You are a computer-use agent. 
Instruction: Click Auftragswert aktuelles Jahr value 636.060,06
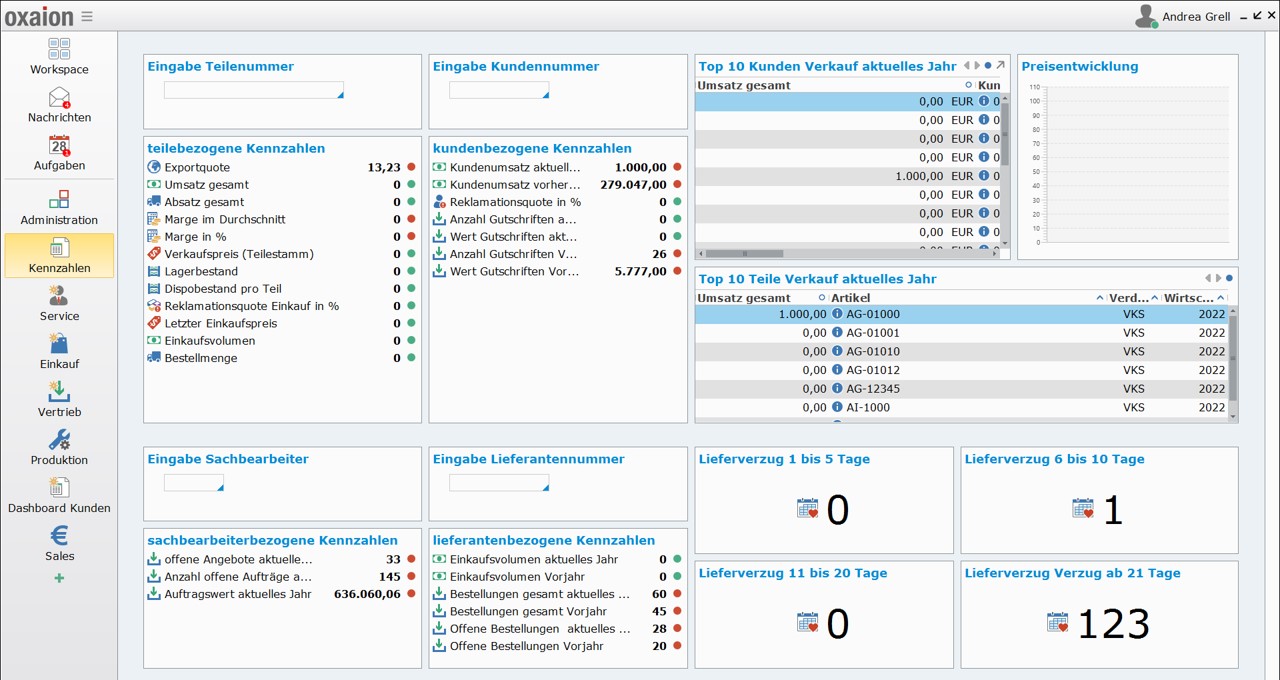coord(367,594)
